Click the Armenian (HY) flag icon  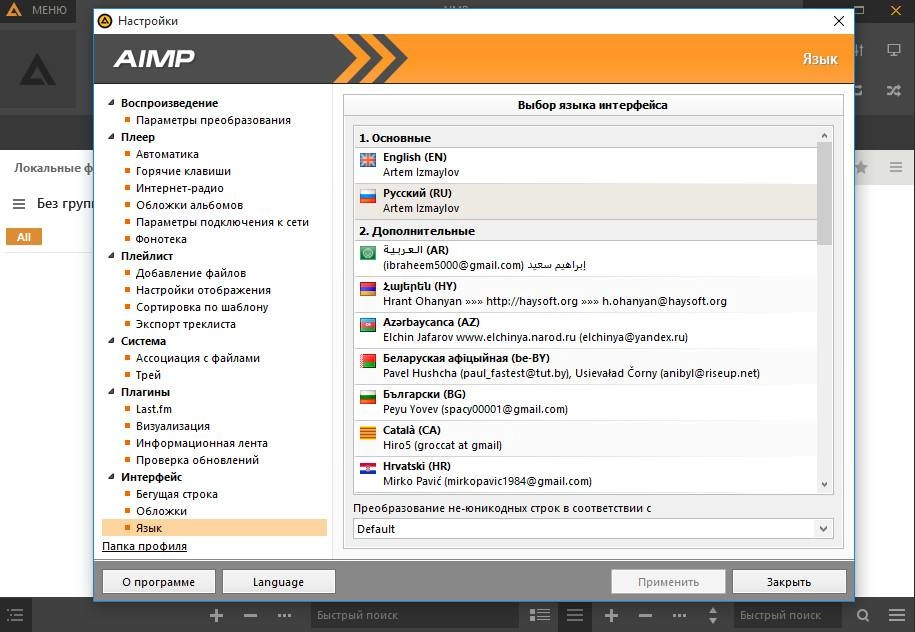click(x=368, y=288)
